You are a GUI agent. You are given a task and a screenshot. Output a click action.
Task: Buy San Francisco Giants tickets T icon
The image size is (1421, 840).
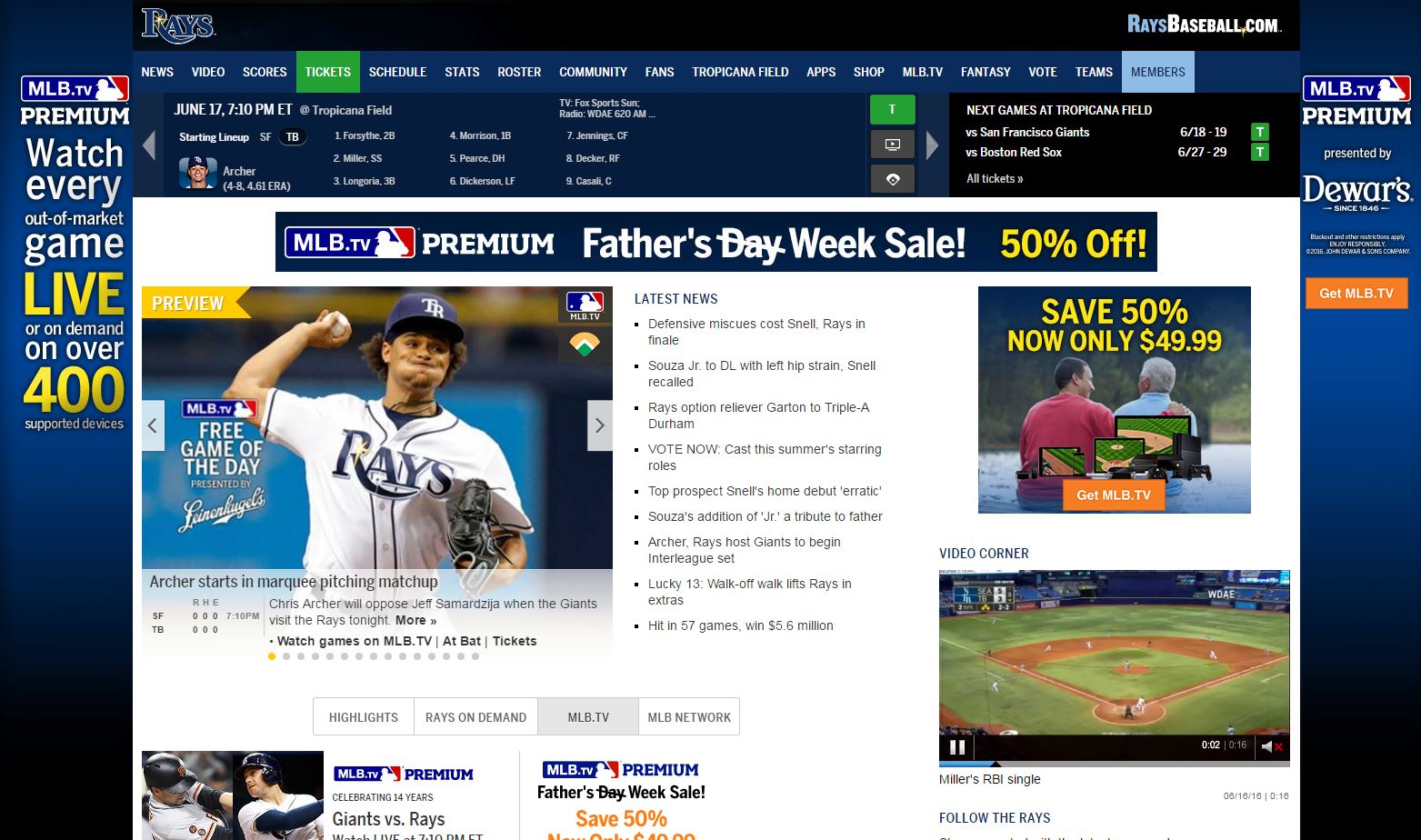[x=1259, y=132]
